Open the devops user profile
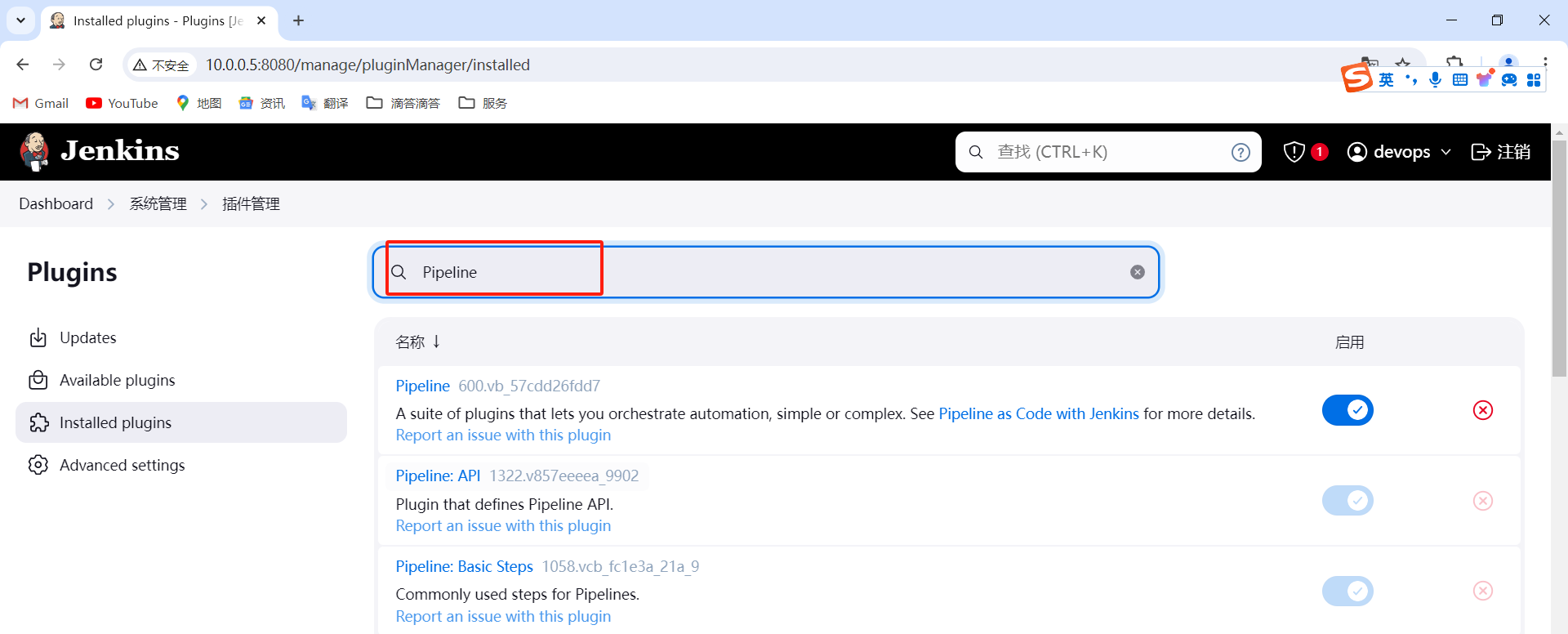 pos(1389,152)
